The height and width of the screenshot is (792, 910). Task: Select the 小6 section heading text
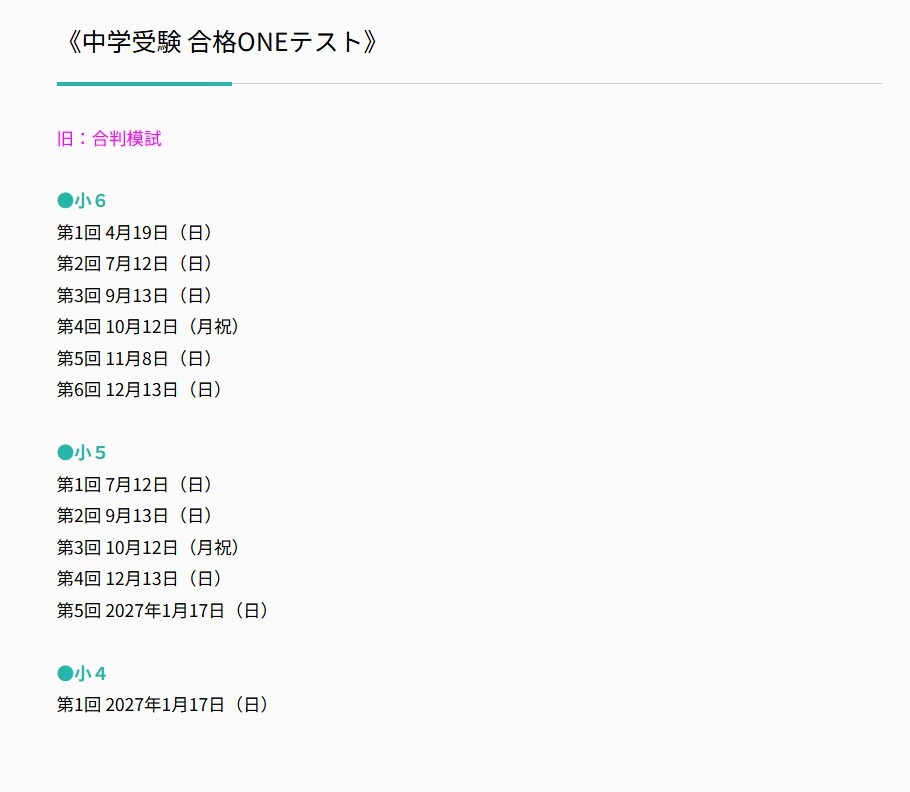(x=91, y=201)
